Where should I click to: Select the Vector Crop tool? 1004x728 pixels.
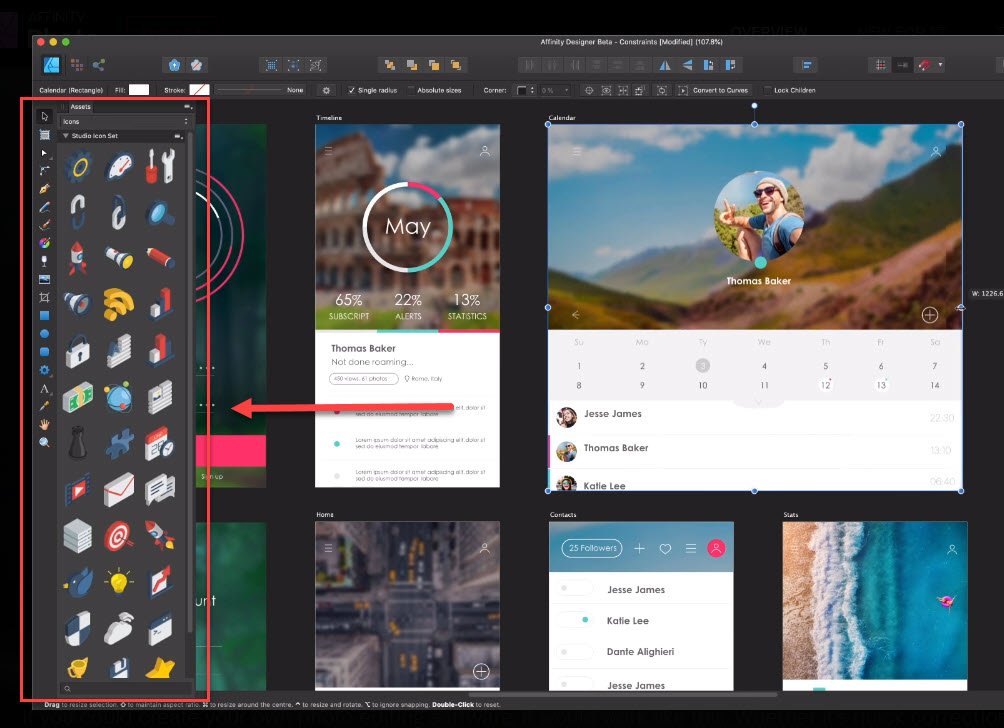tap(44, 297)
